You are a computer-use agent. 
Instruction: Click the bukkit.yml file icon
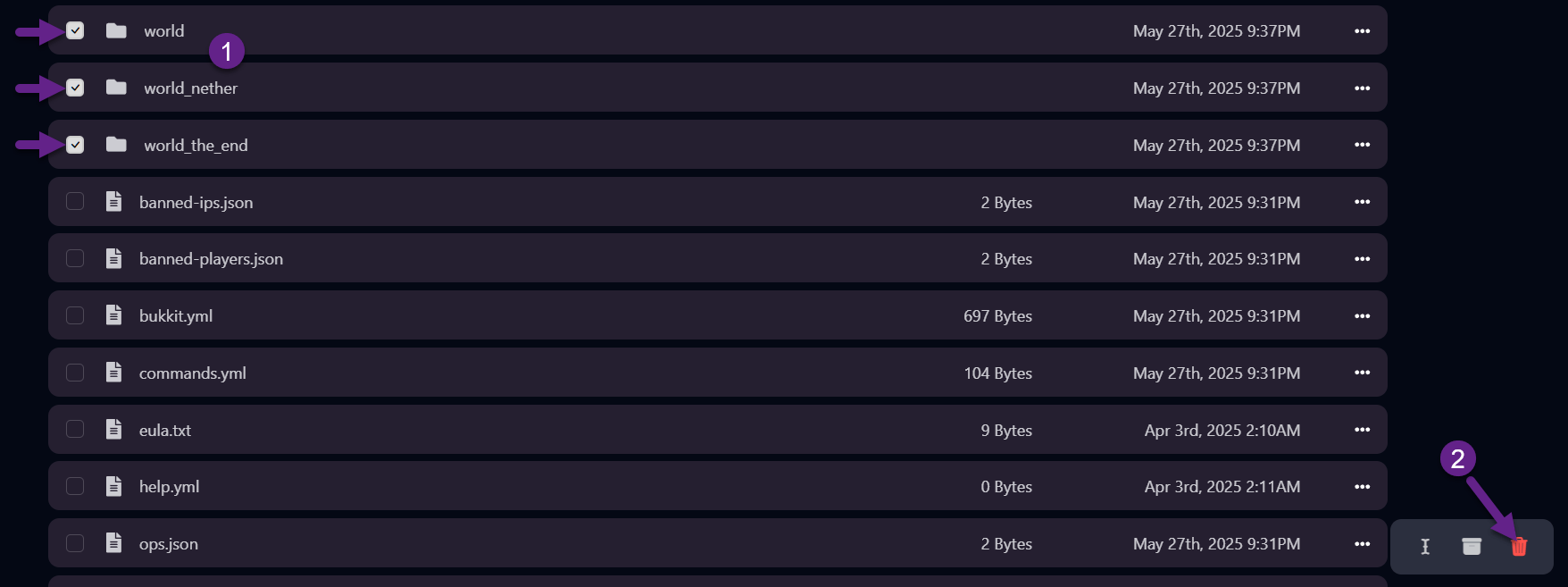point(113,315)
